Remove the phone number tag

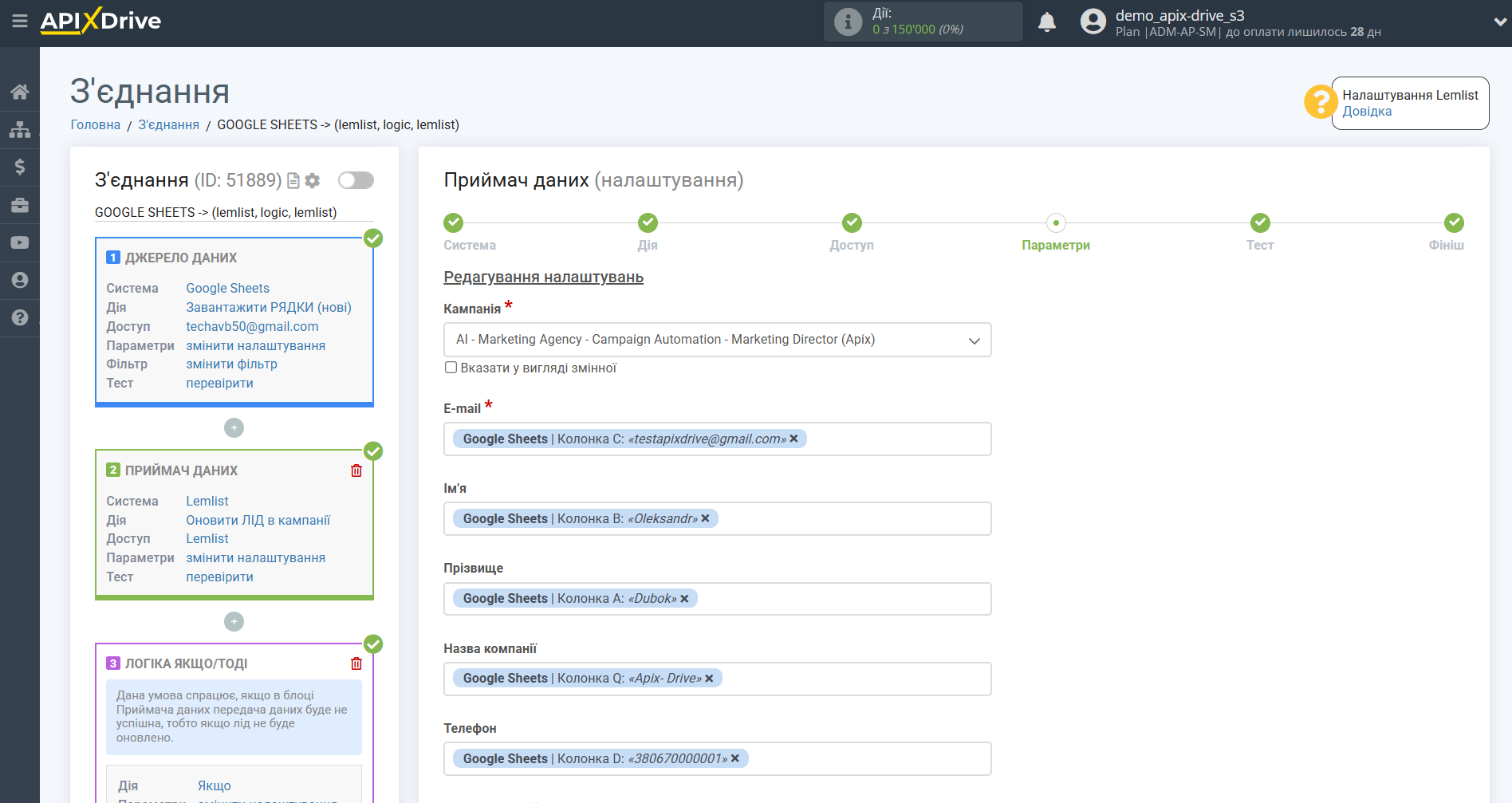coord(734,759)
